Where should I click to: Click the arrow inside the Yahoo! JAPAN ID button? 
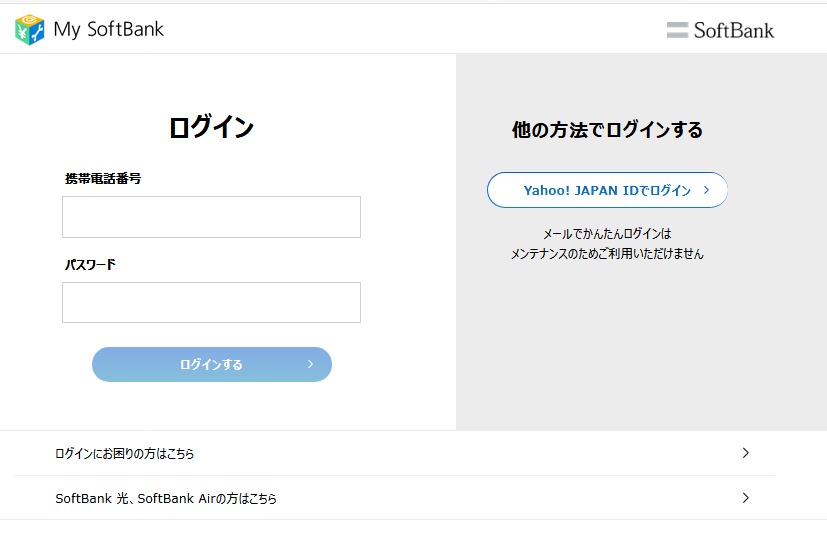[x=706, y=189]
